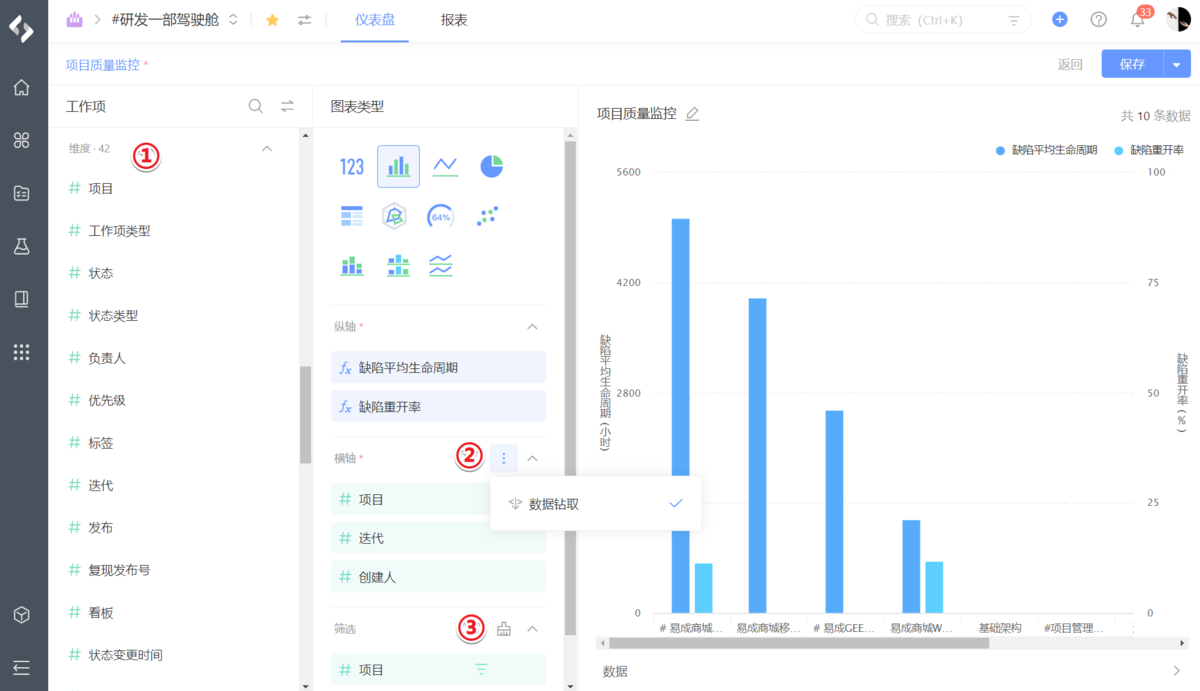Click the 保存 button
1200x691 pixels.
point(1132,64)
